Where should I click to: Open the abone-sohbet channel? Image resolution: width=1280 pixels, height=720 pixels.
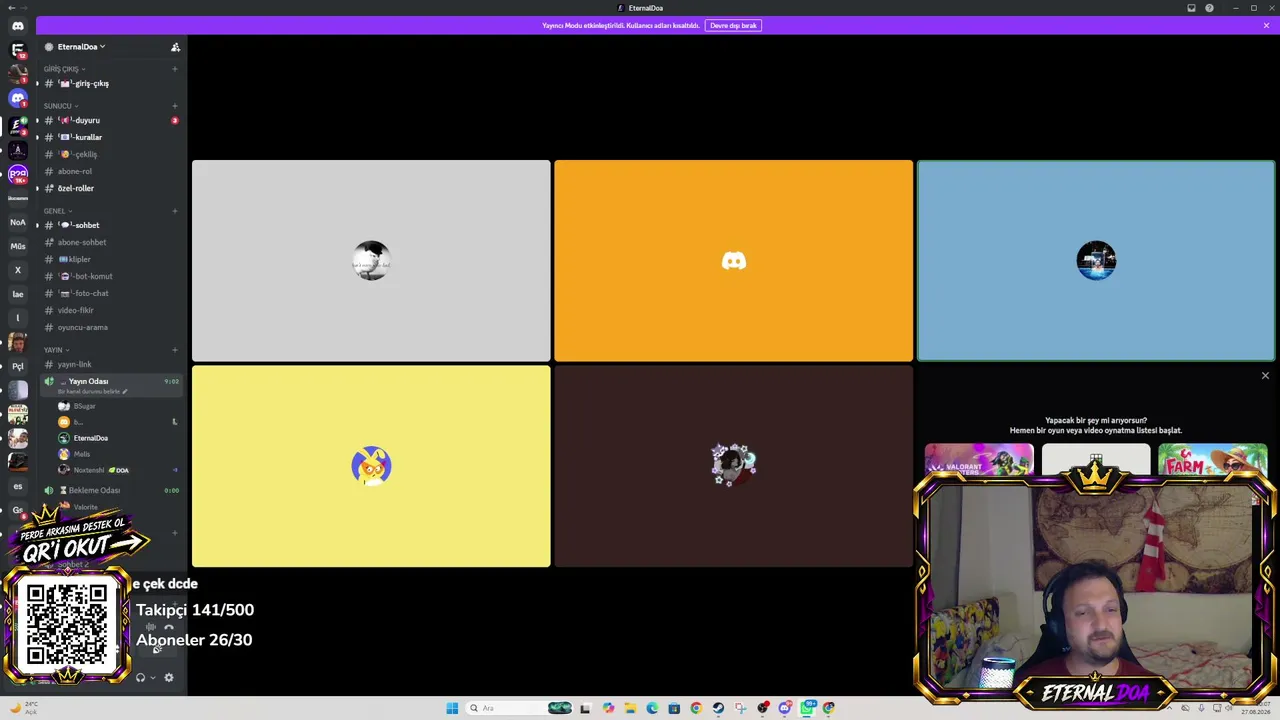111,242
